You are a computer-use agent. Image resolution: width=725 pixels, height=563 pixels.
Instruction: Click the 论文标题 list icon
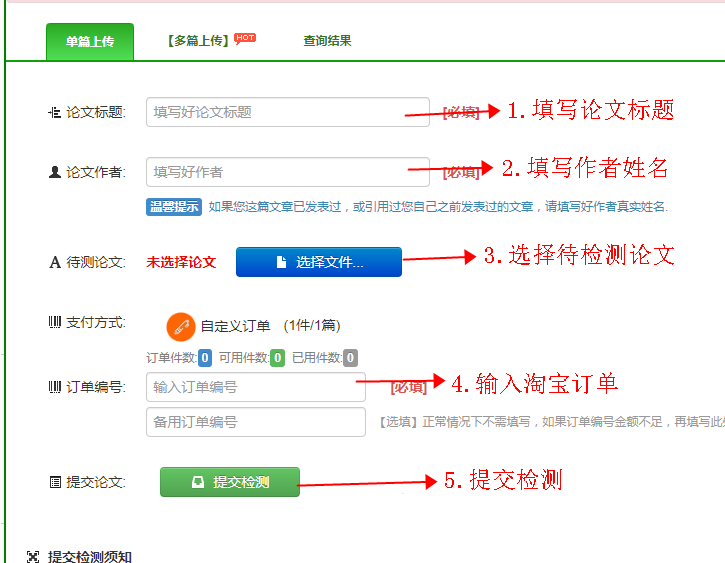click(54, 112)
